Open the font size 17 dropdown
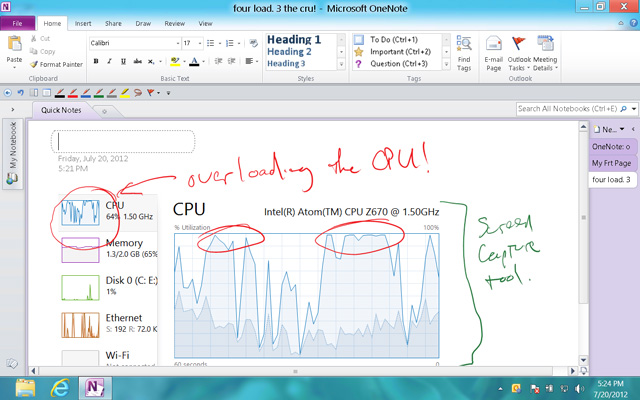 point(200,43)
